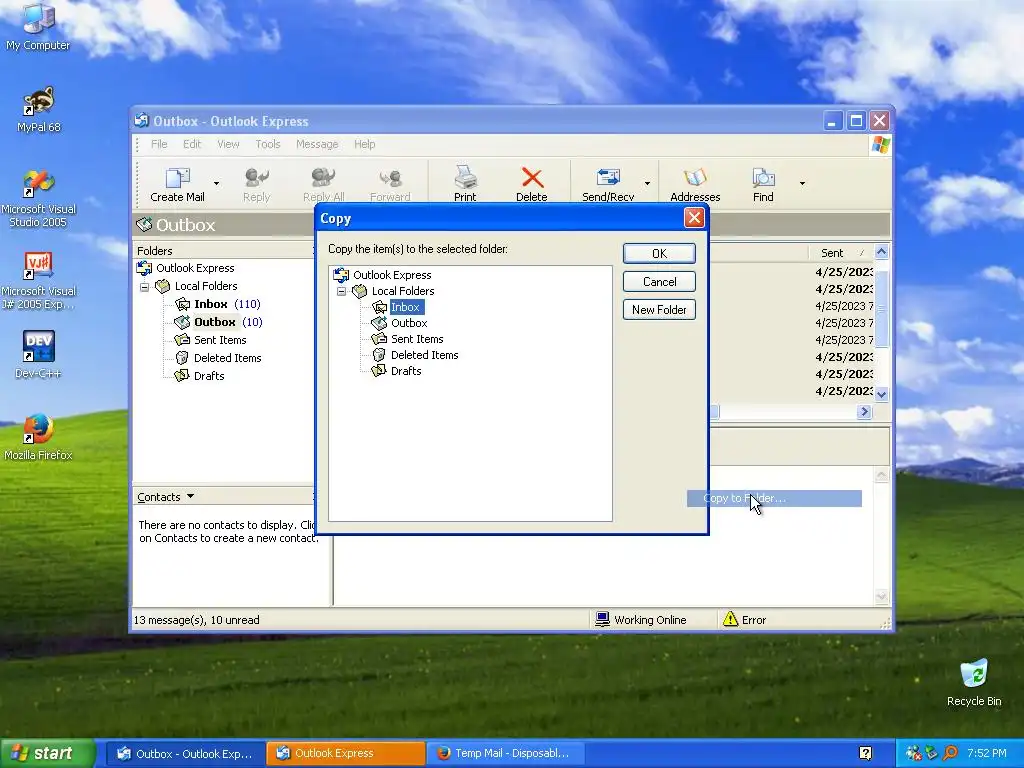The height and width of the screenshot is (768, 1024).
Task: Open the Tools menu
Action: point(268,144)
